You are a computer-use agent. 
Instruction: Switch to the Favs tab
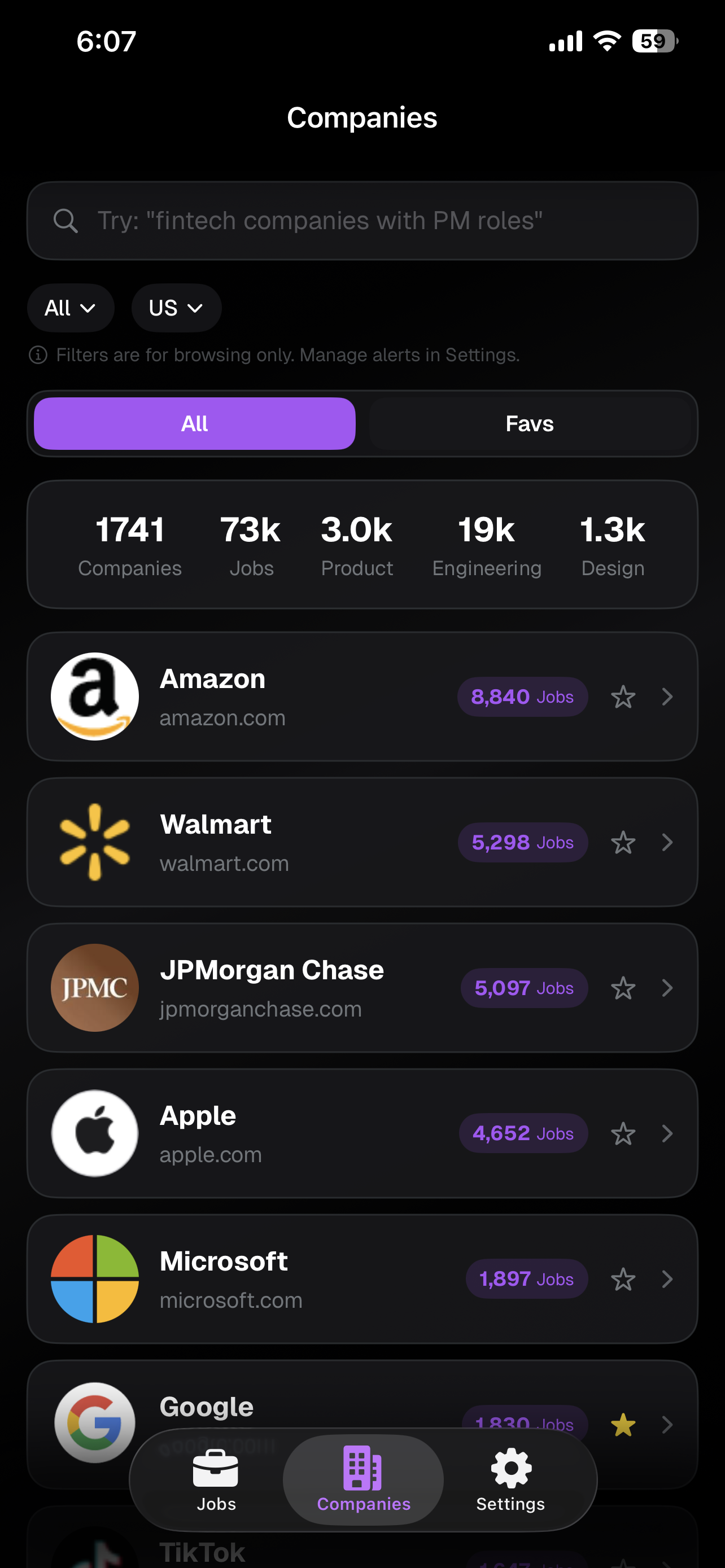coord(530,424)
